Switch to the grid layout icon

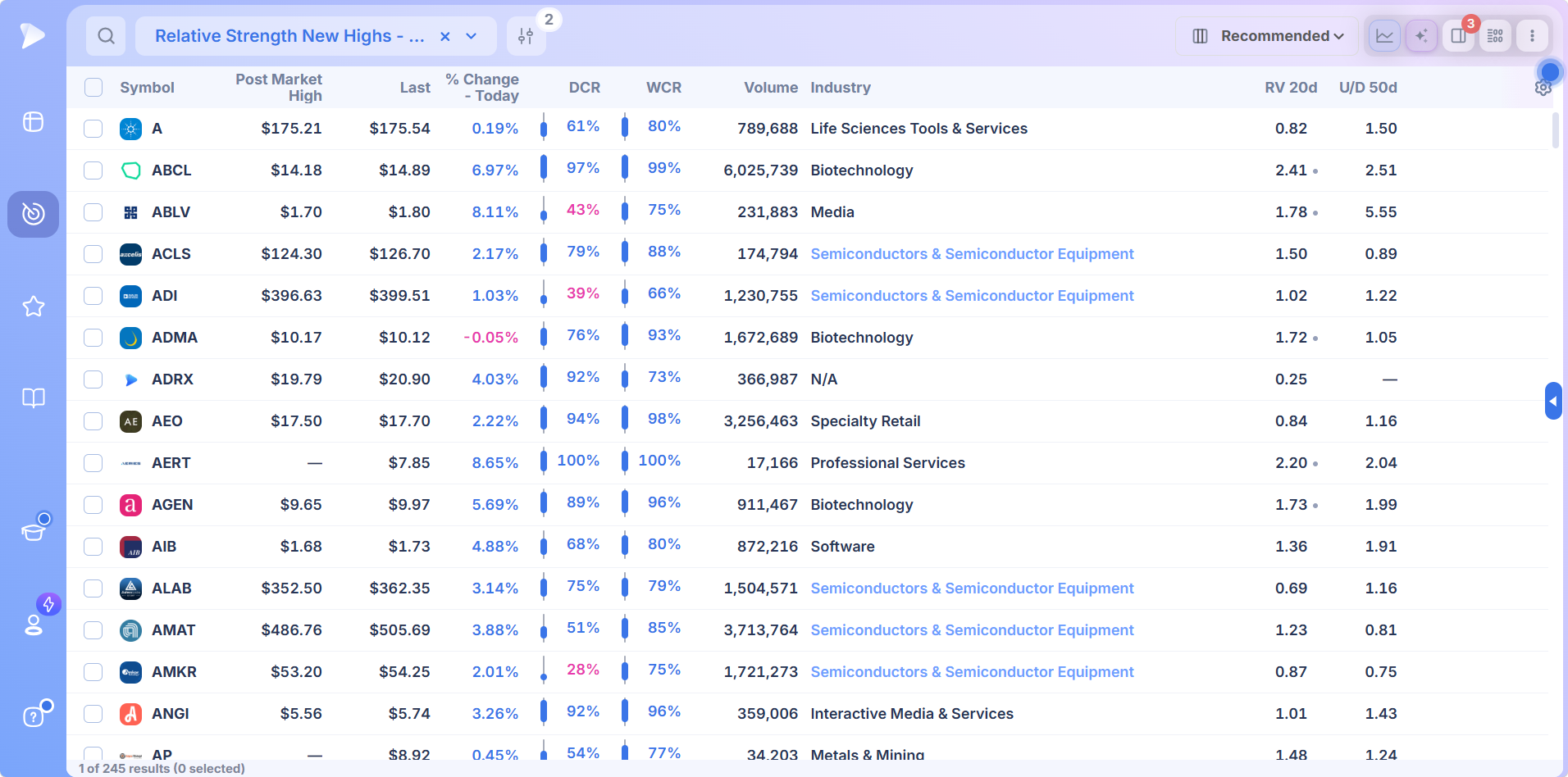click(x=1495, y=36)
